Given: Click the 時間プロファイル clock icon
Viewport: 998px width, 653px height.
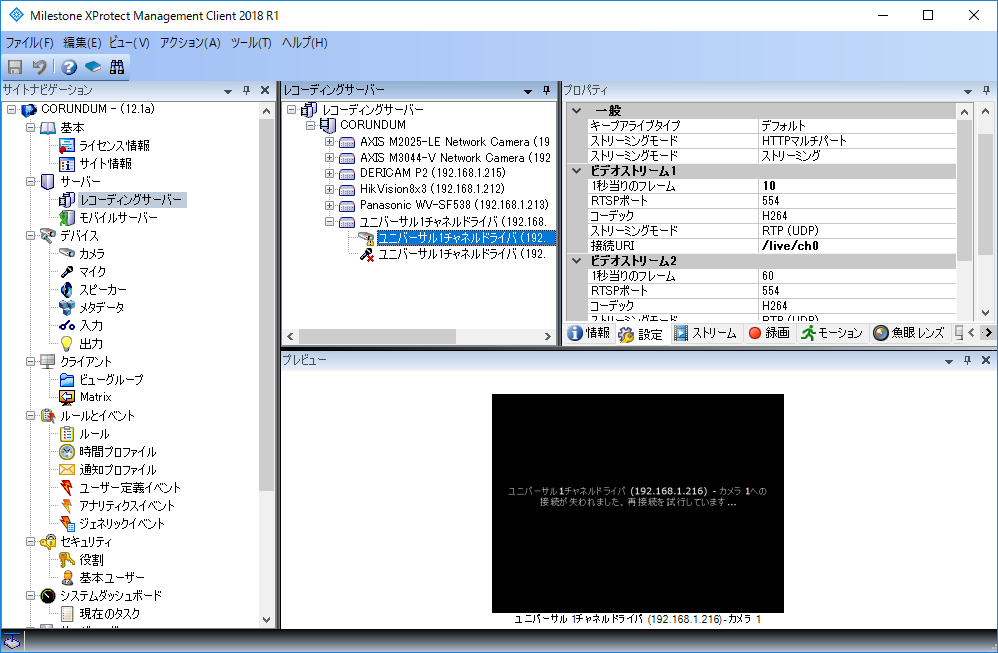Looking at the screenshot, I should pos(67,452).
